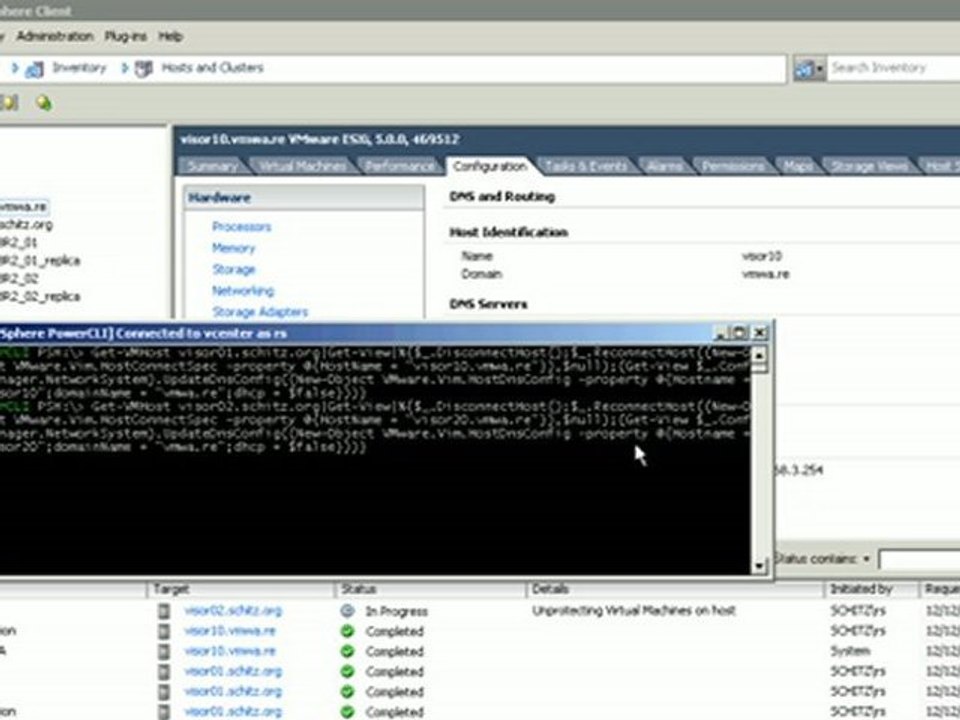Image resolution: width=960 pixels, height=720 pixels.
Task: Switch to the Performance tab
Action: (399, 166)
